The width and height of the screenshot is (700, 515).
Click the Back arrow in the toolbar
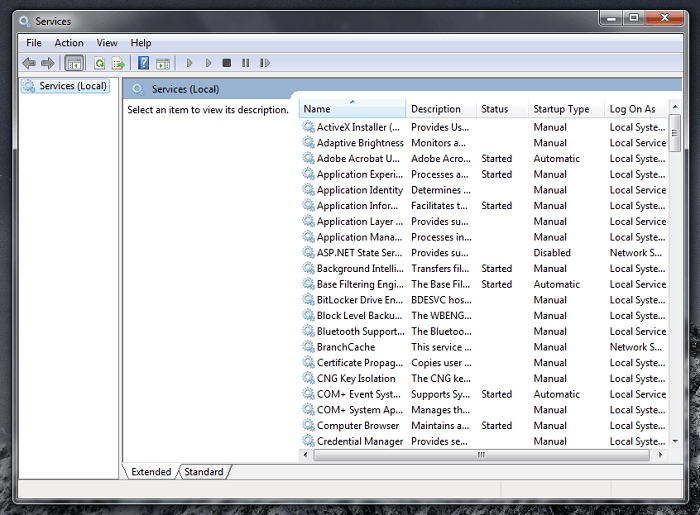[29, 63]
